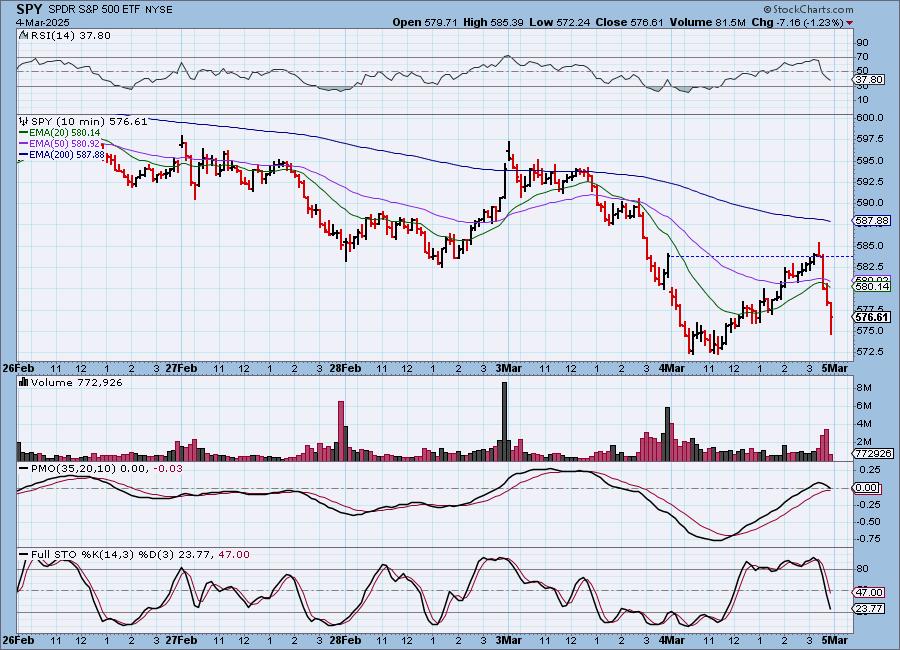Click 4Mar on the bottom date axis

pos(672,640)
